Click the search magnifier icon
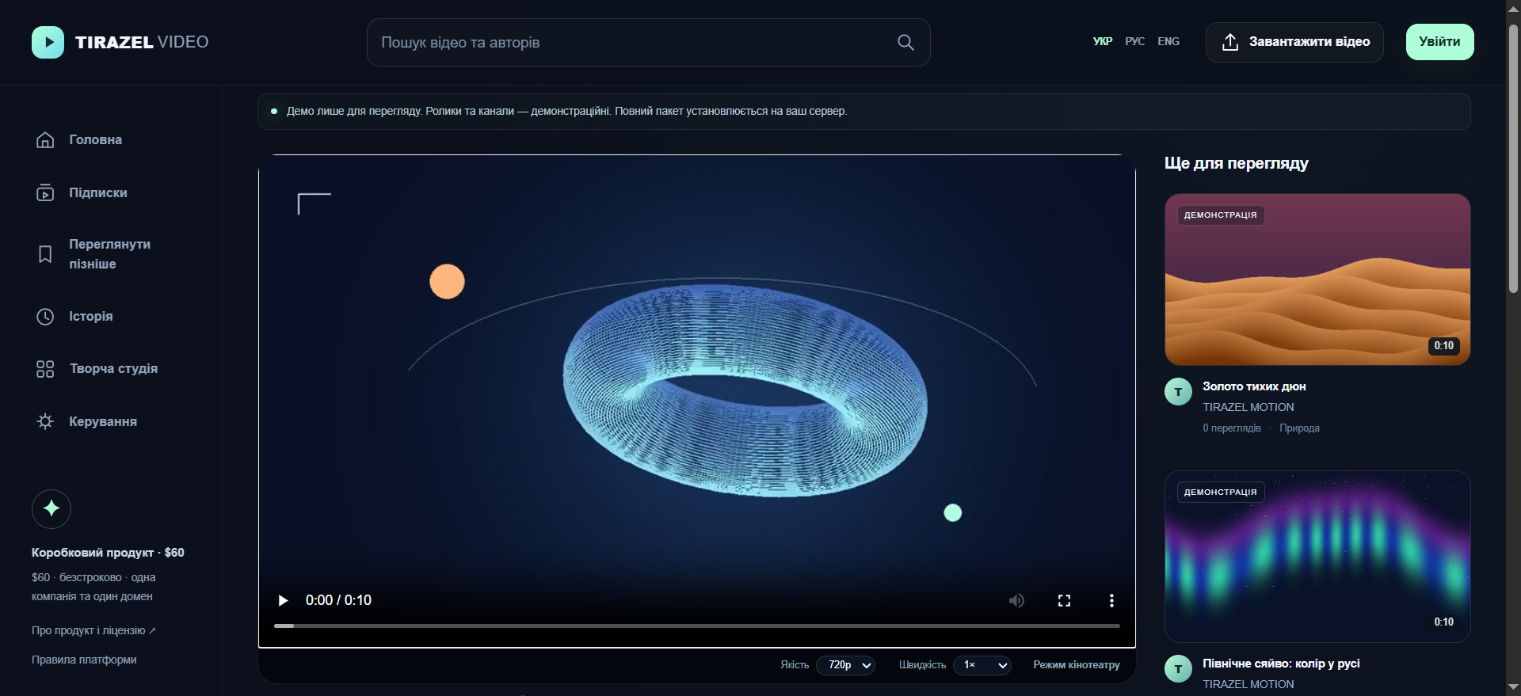1521x696 pixels. [x=905, y=42]
